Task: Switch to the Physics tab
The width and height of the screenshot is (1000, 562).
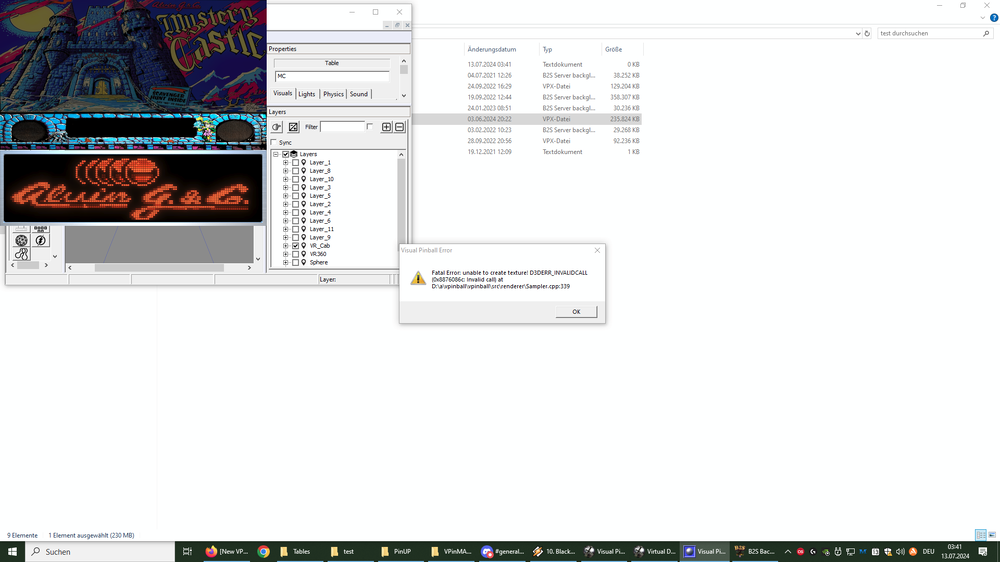Action: point(333,94)
